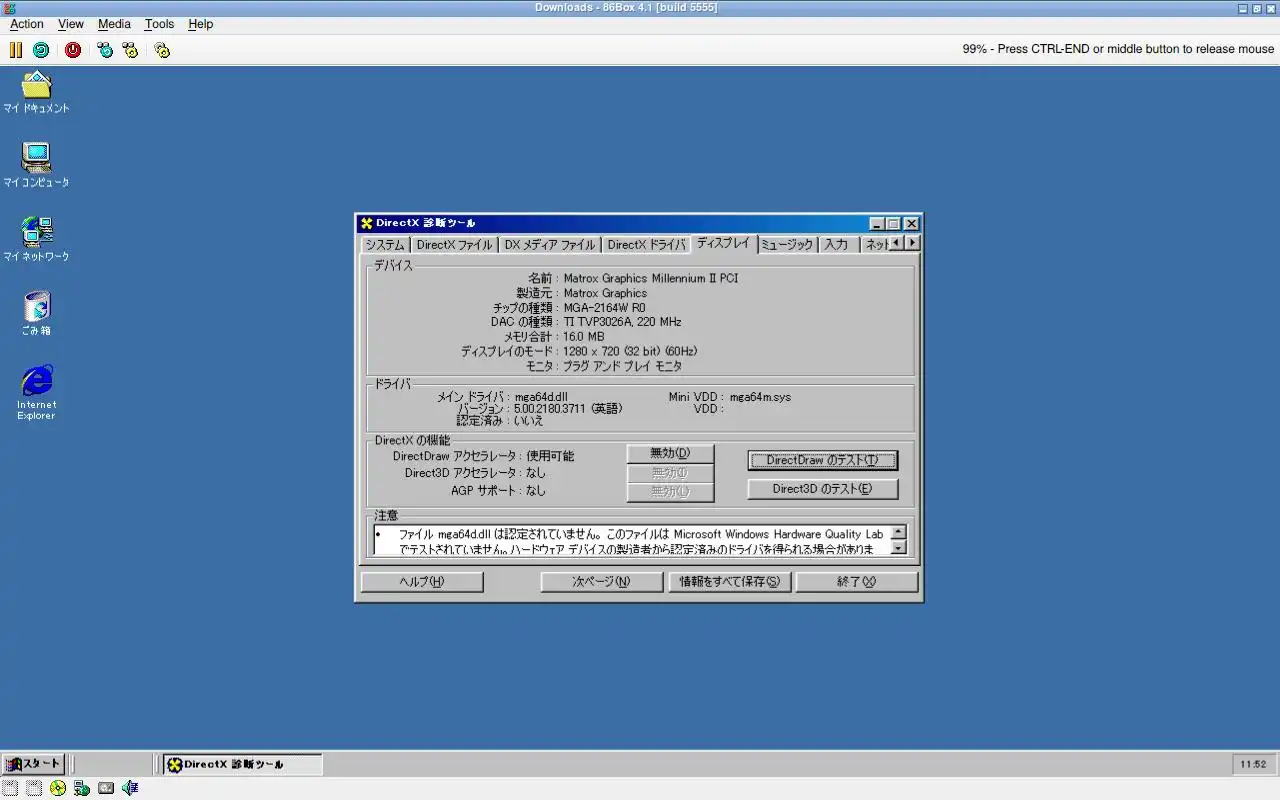Switch to the DirectX ドライバ tab
Viewport: 1280px width, 800px height.
(x=646, y=245)
